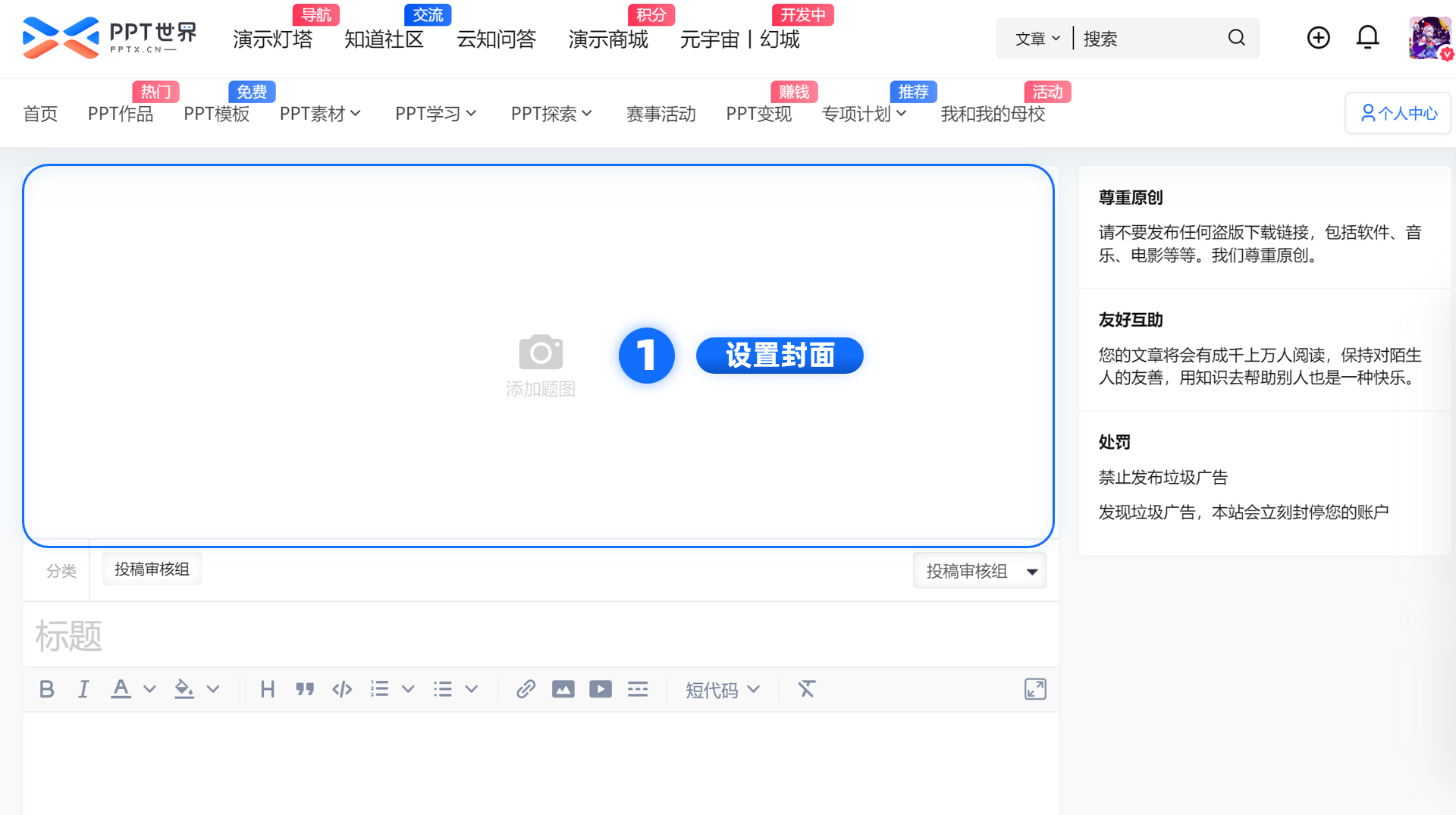Viewport: 1456px width, 815px height.
Task: Click the 投稿审核组 category tag
Action: coord(152,569)
